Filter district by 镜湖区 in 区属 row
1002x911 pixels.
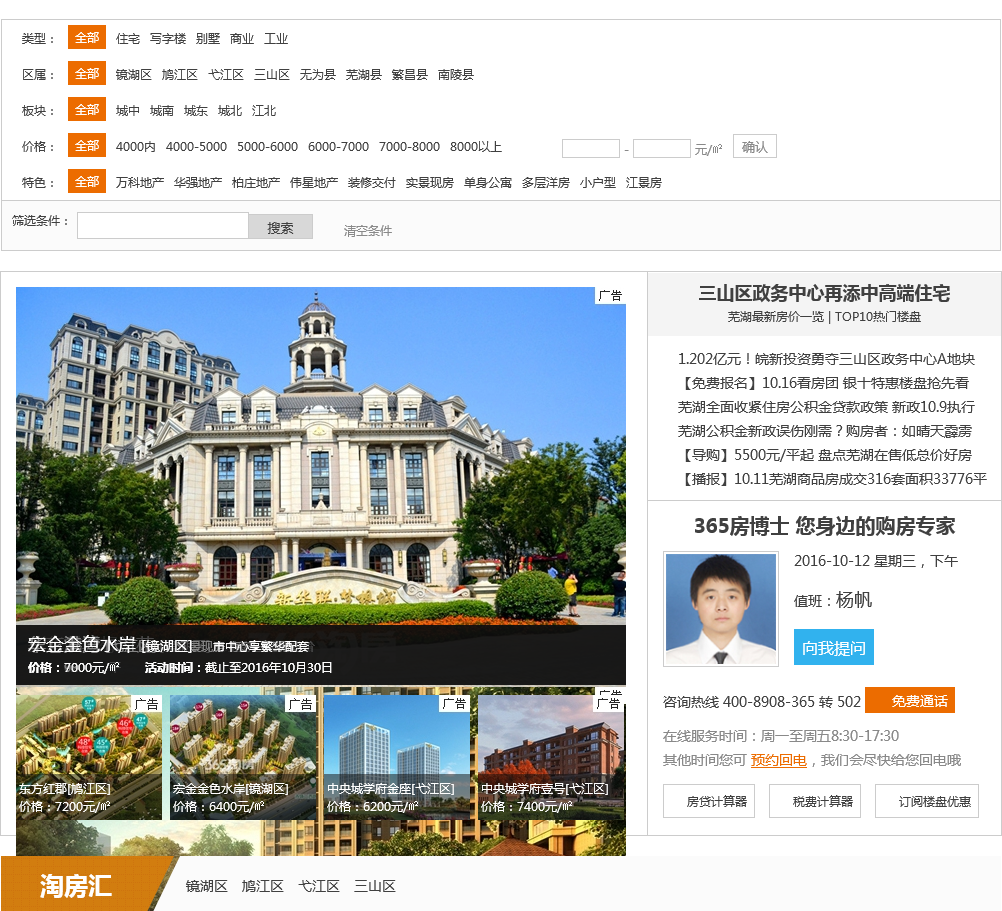(134, 75)
